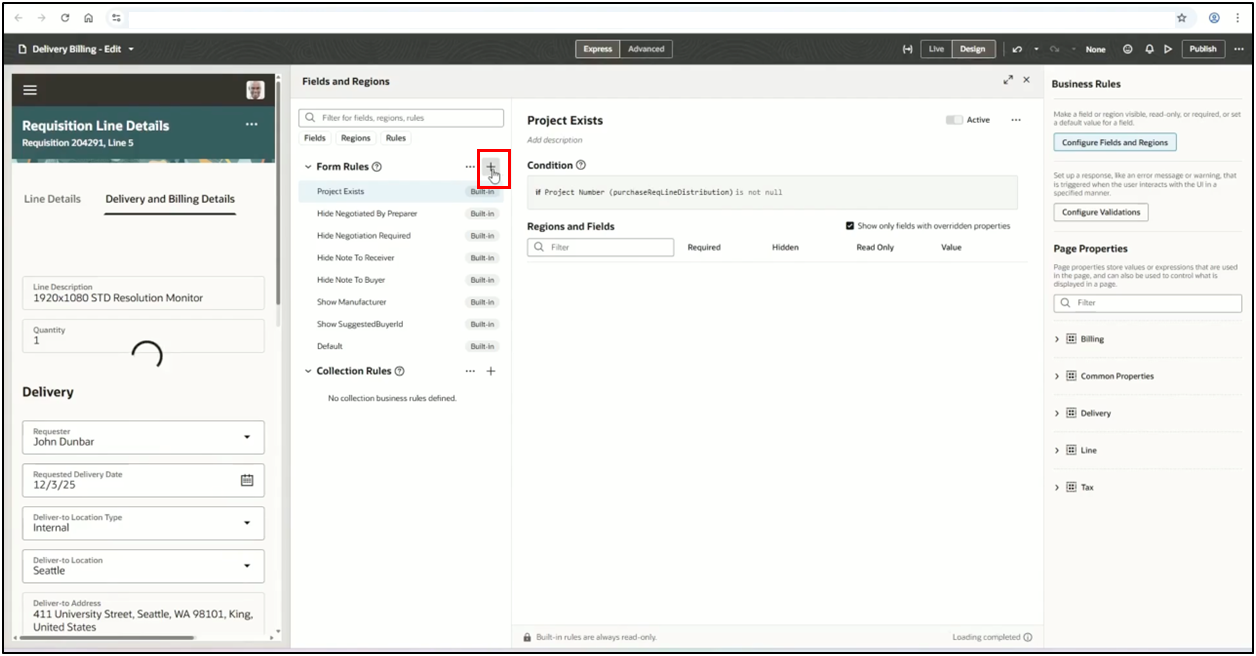
Task: Expand the Billing page properties group
Action: (1057, 339)
